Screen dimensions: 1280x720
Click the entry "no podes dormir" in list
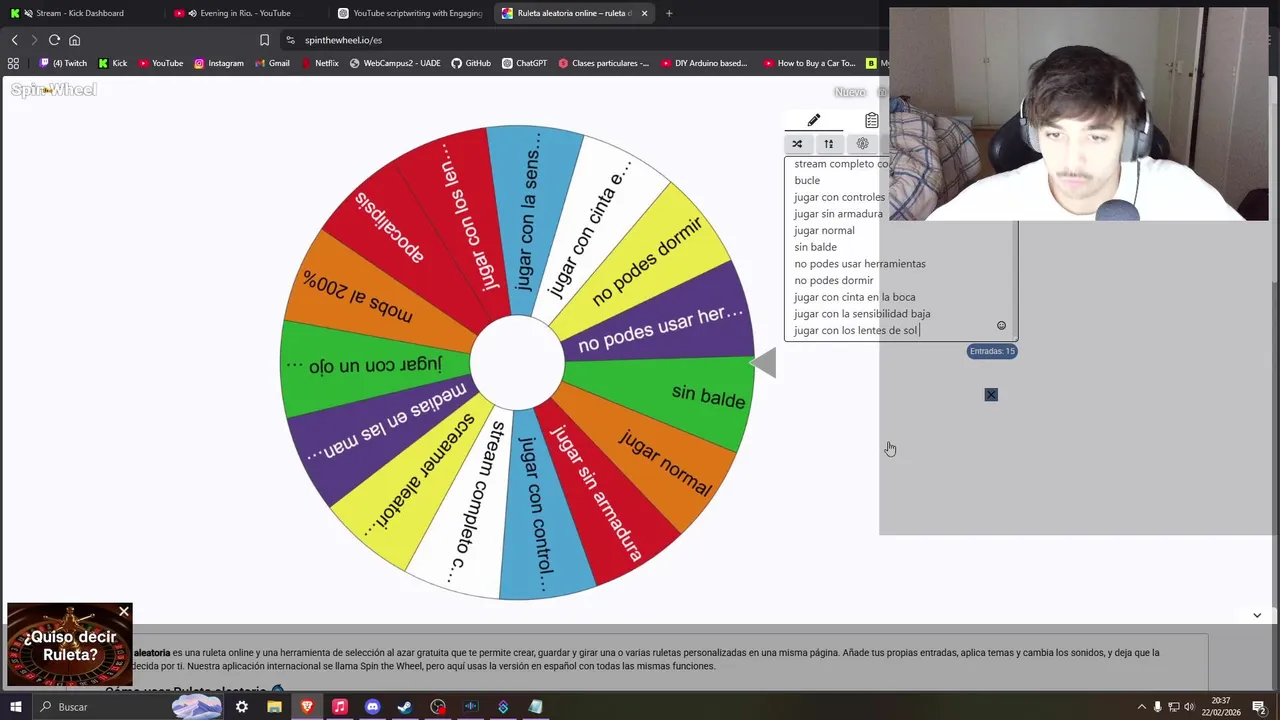[x=833, y=280]
